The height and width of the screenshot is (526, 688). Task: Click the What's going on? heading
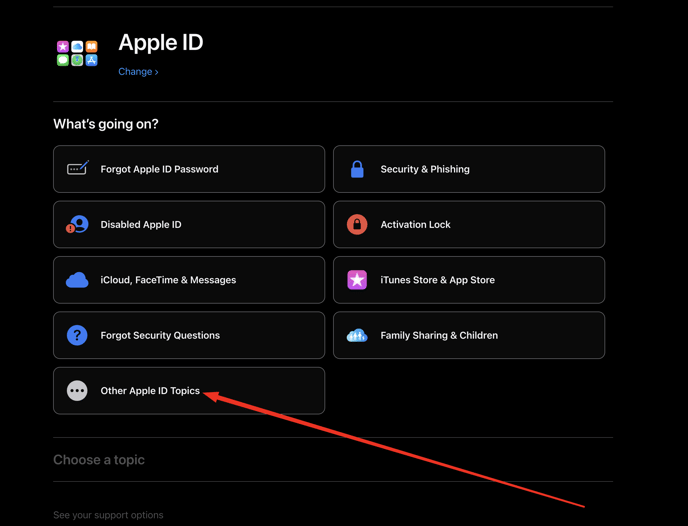point(106,124)
